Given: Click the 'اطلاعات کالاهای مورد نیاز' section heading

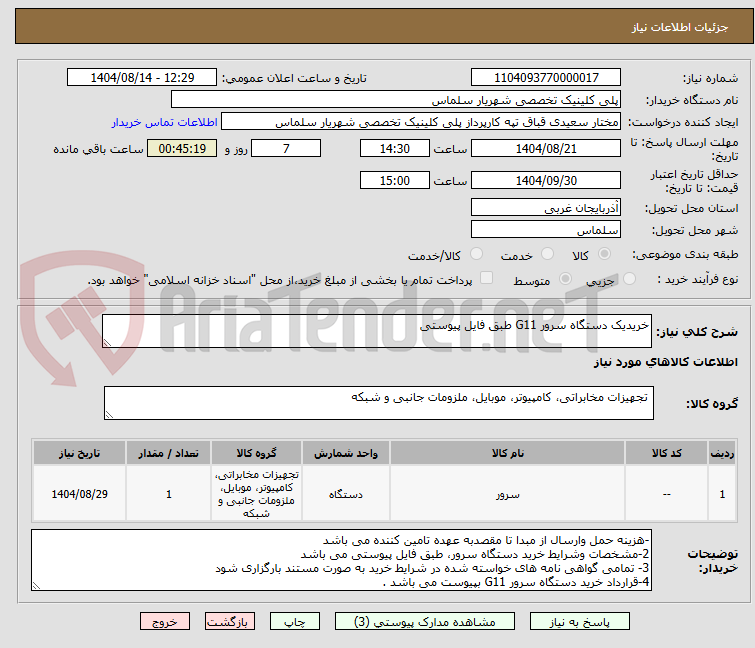Looking at the screenshot, I should point(665,362).
